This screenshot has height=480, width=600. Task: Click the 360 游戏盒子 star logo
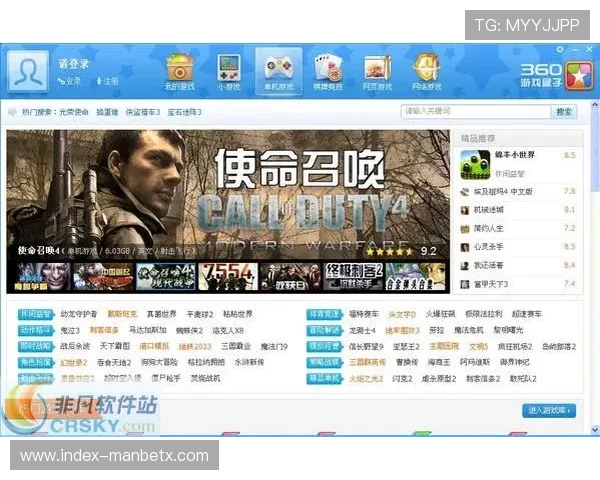578,75
